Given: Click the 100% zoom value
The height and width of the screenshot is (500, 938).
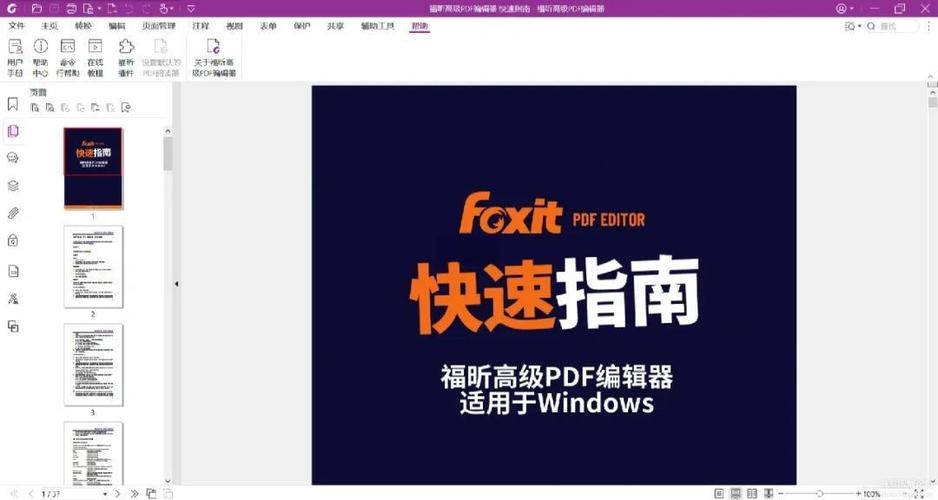Looking at the screenshot, I should pos(872,494).
